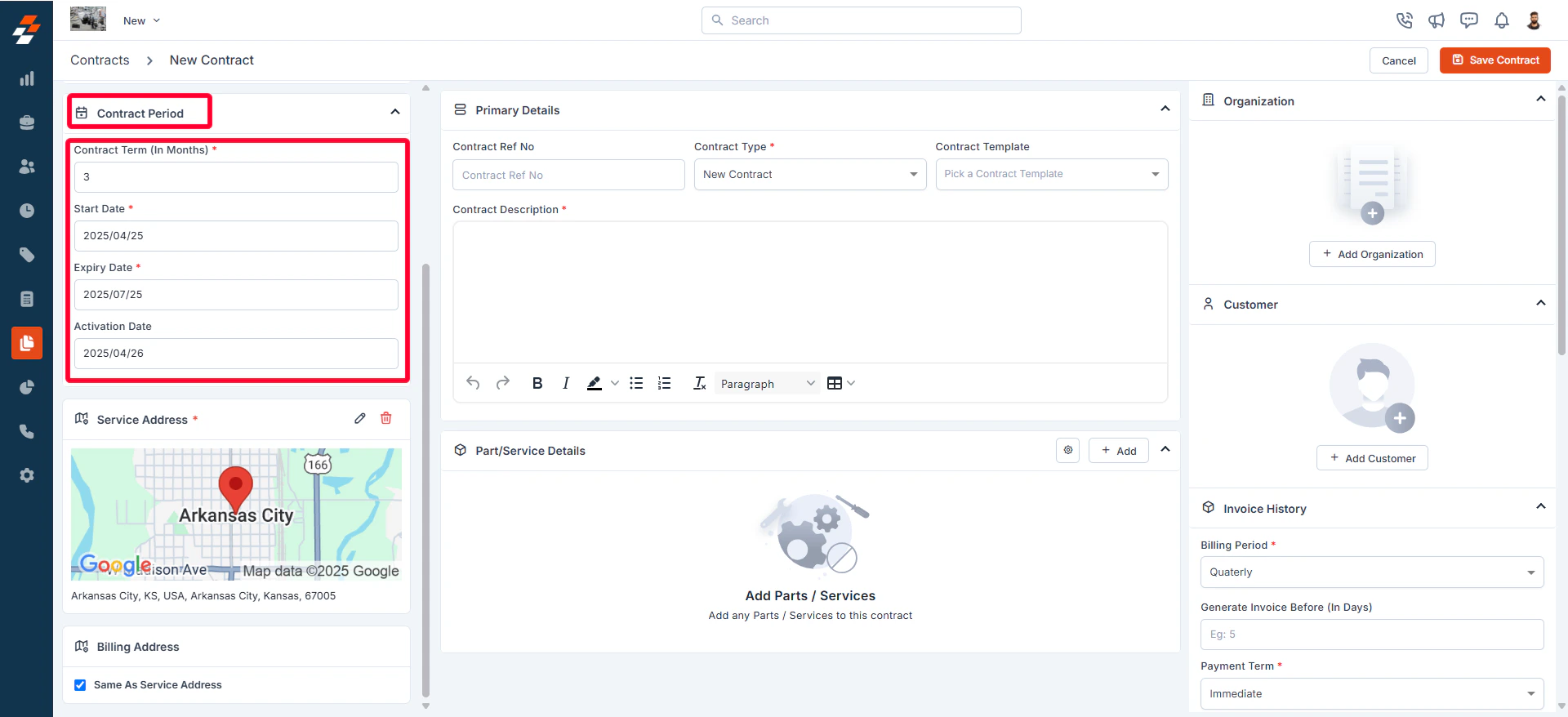The image size is (1568, 717).
Task: Open the settings gear icon in sidebar
Action: click(x=27, y=475)
